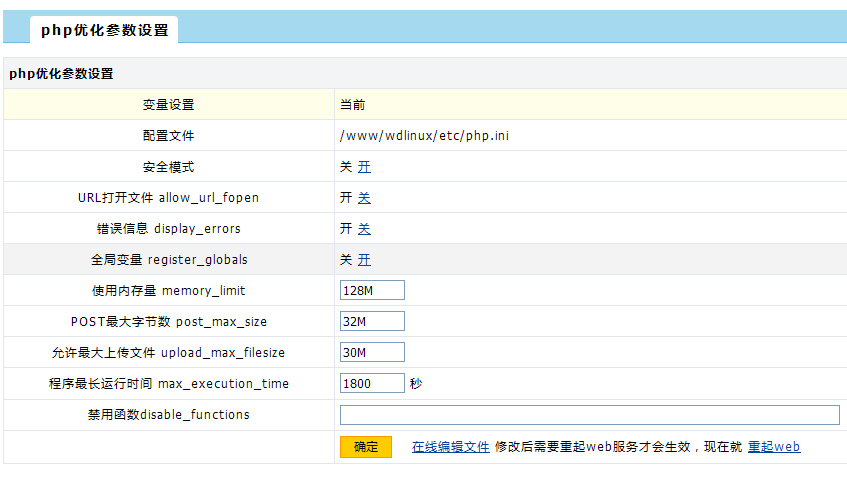The height and width of the screenshot is (478, 847).
Task: Select the /www/wdlinux/etc/php.ini path text
Action: tap(424, 136)
